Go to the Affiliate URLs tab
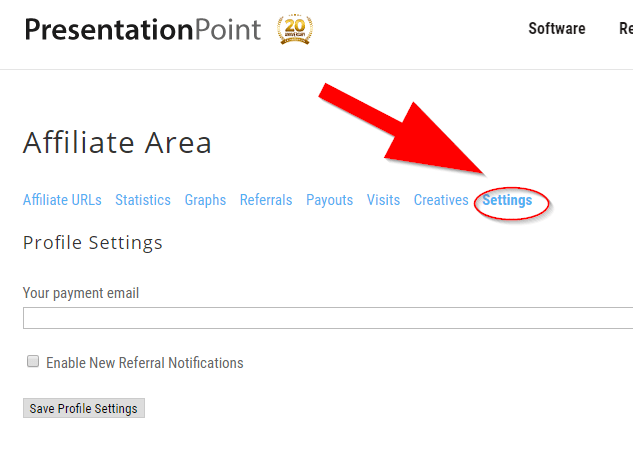This screenshot has height=458, width=633. click(x=62, y=200)
